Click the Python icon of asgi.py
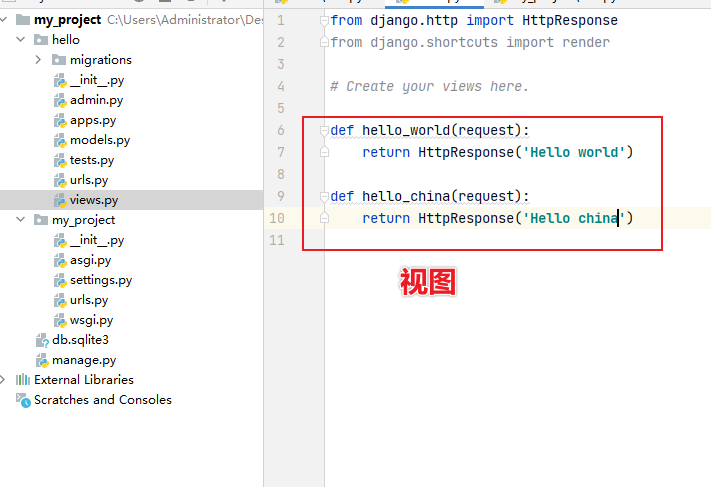 (x=60, y=260)
